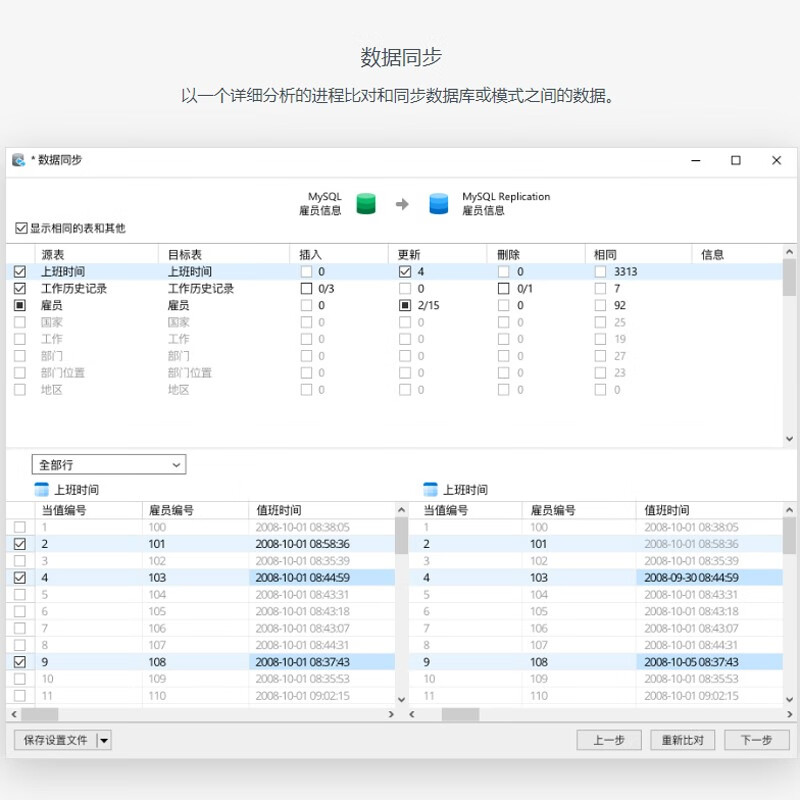Click the left 上班时间 table icon
Image resolution: width=800 pixels, height=800 pixels.
[41, 490]
